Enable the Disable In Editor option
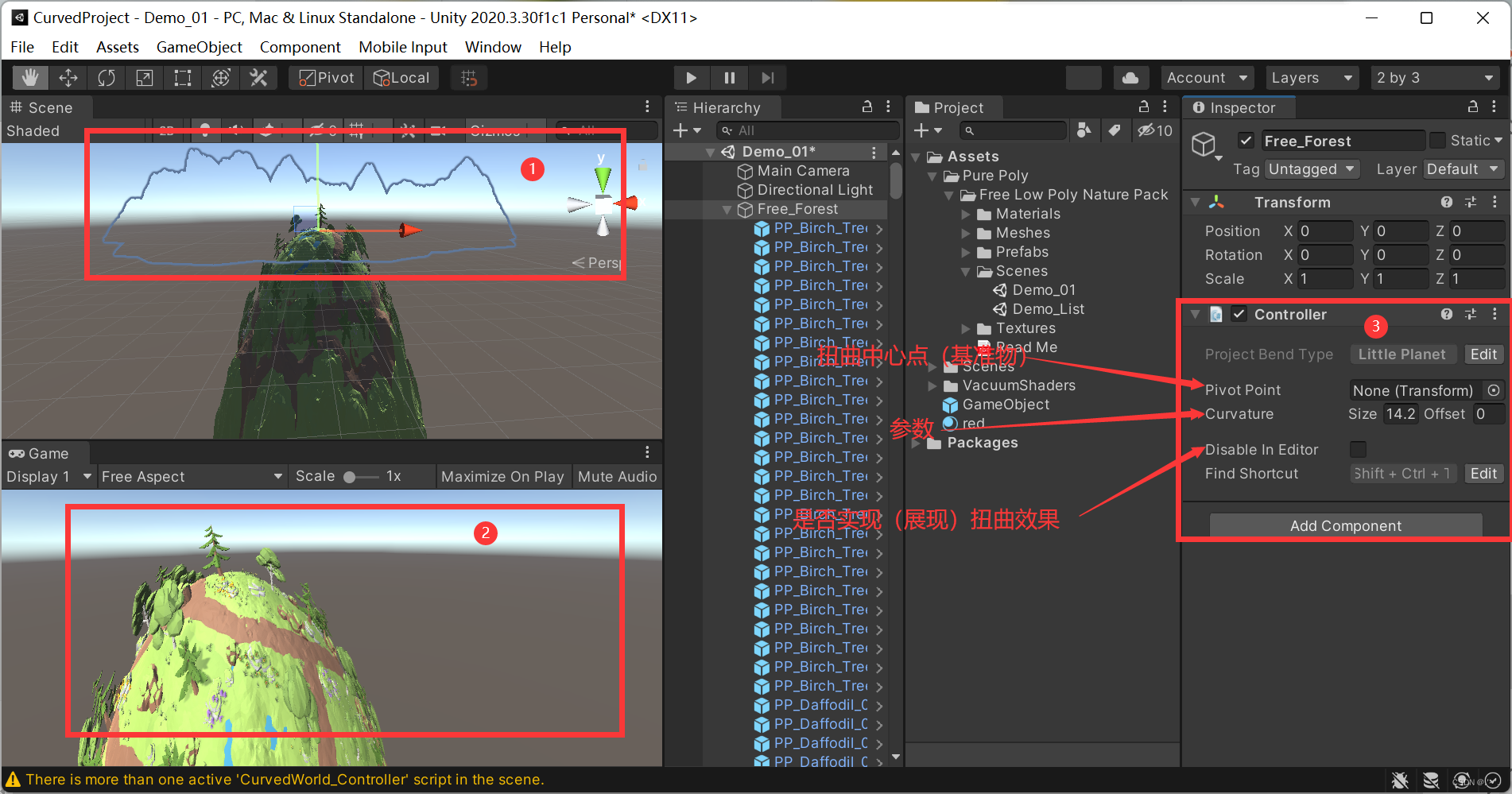The width and height of the screenshot is (1512, 794). (1358, 449)
